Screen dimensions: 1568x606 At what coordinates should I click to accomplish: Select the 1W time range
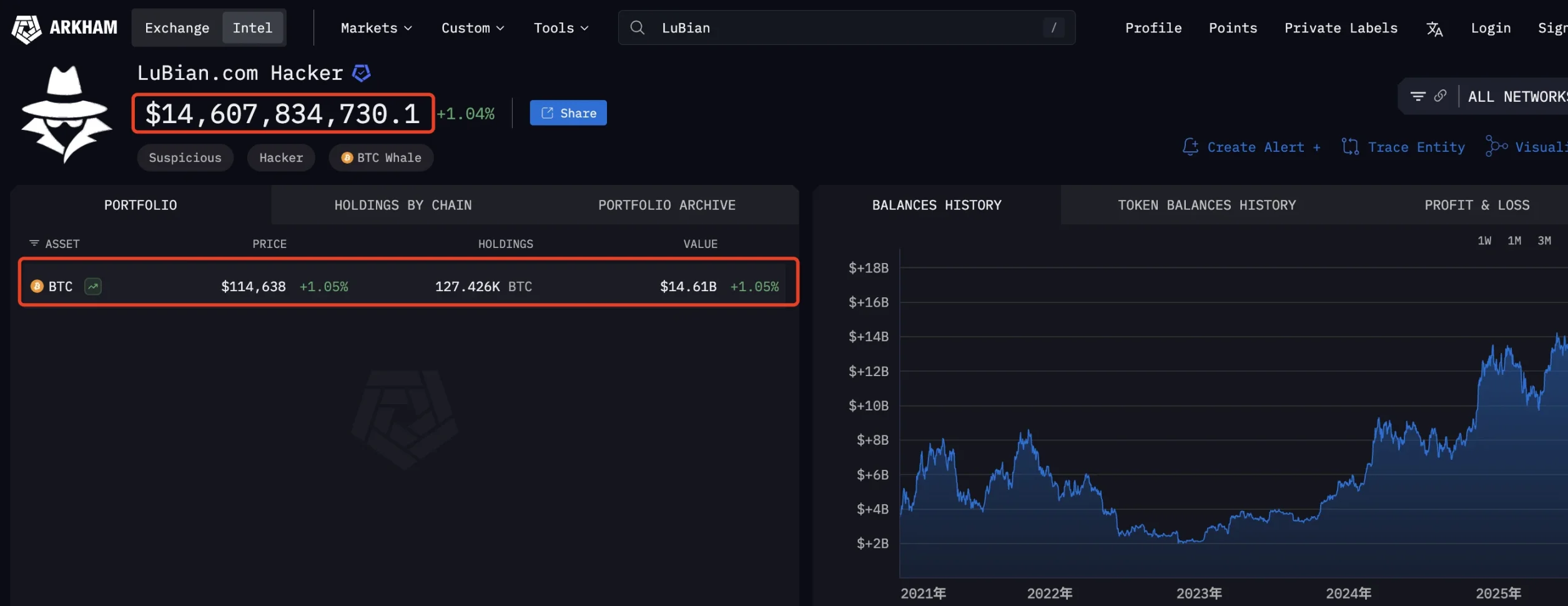[x=1485, y=241]
